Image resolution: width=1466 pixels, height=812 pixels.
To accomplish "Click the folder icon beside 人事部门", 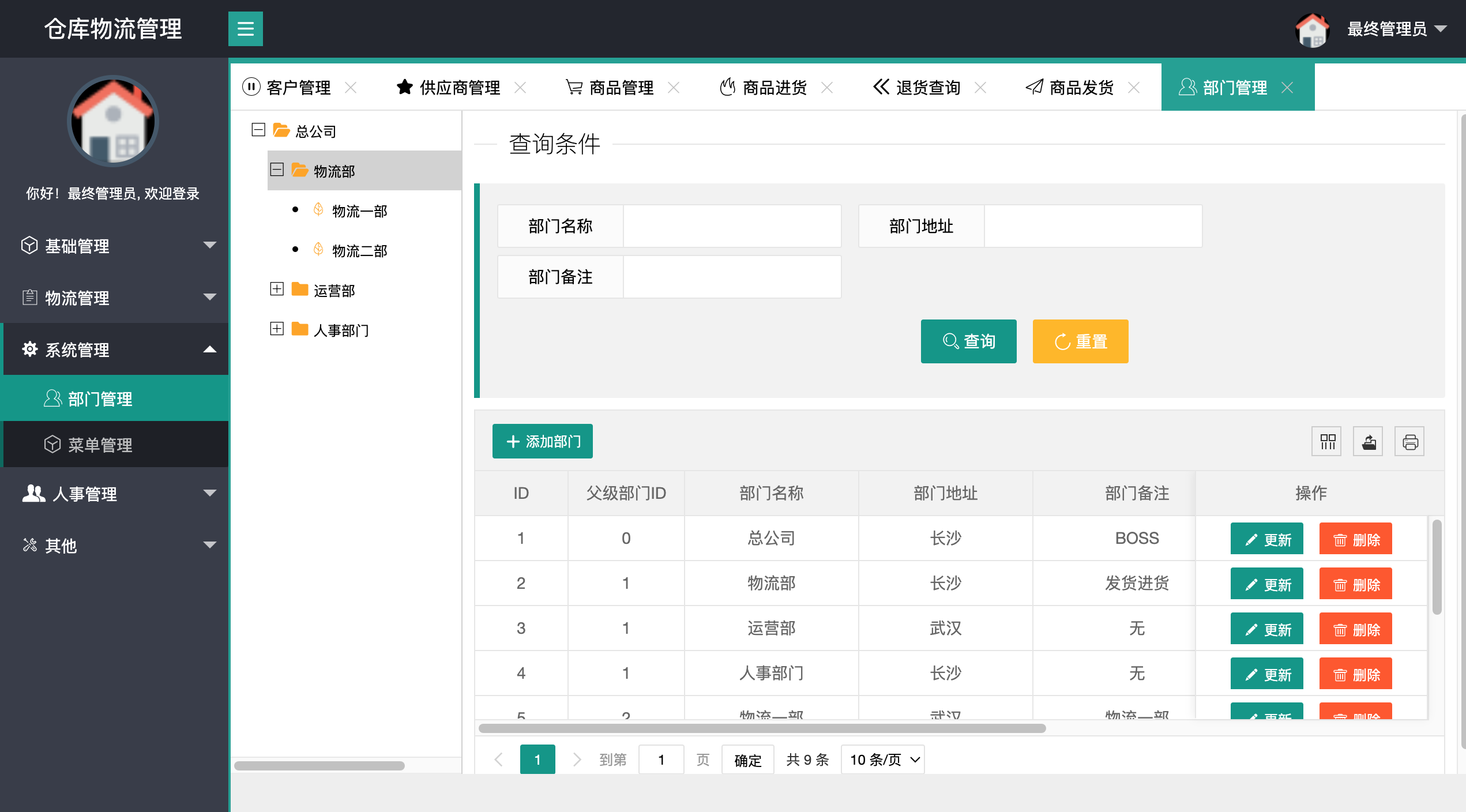I will click(x=300, y=329).
